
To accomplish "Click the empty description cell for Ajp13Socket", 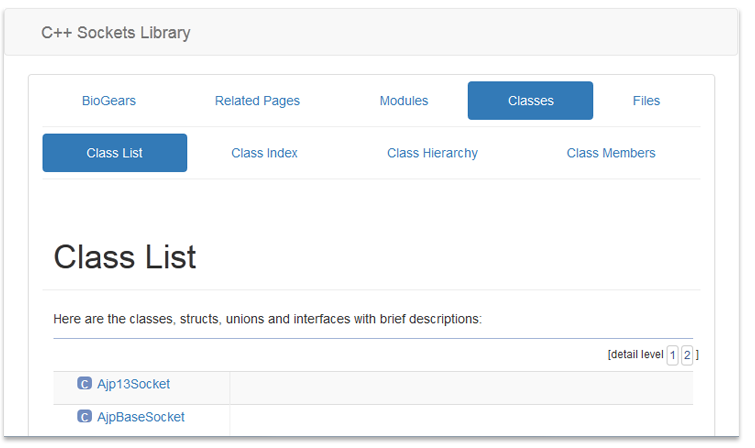I will point(460,387).
